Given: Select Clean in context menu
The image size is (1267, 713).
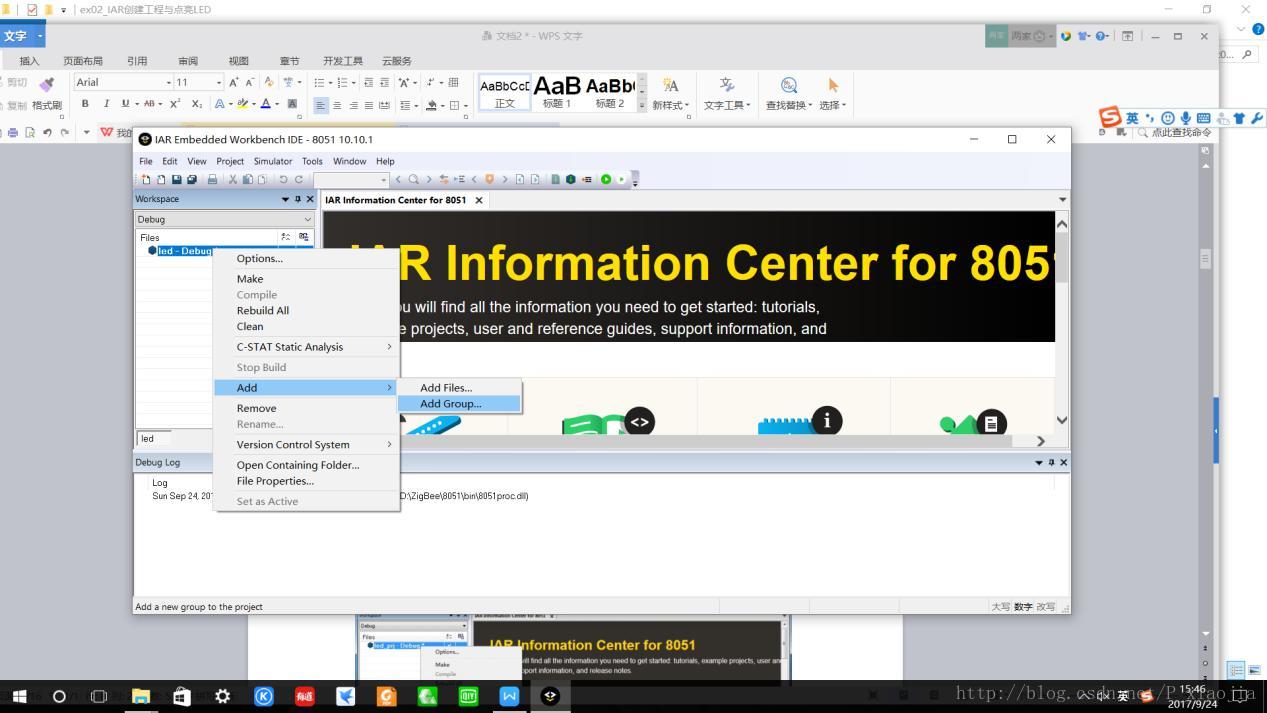Looking at the screenshot, I should point(307,326).
